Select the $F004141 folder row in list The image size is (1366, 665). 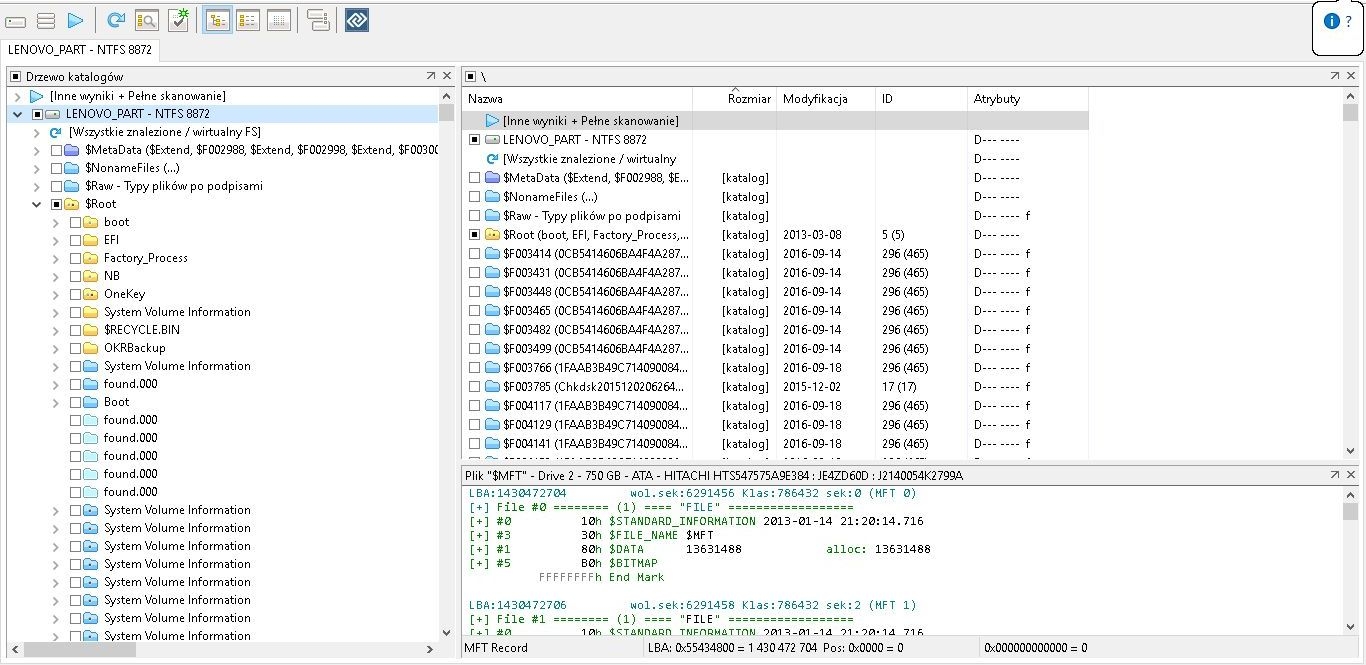[x=776, y=444]
